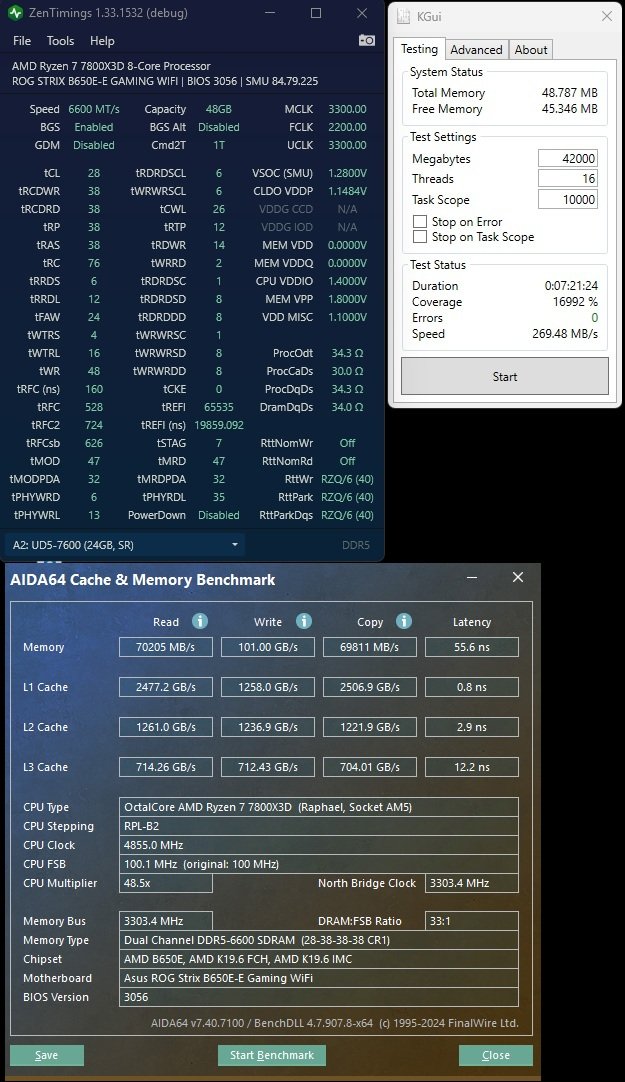The width and height of the screenshot is (625, 1082).
Task: Click the Start Benchmark button
Action: click(272, 1055)
